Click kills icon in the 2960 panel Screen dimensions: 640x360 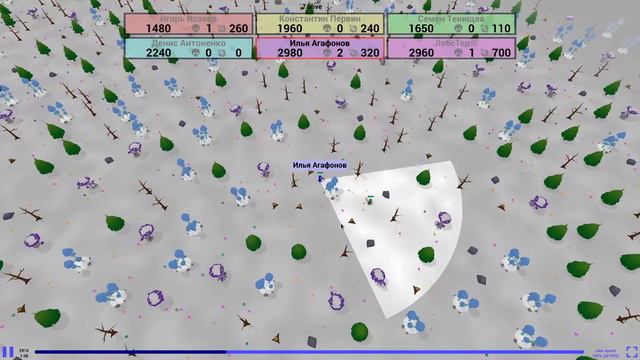[x=458, y=53]
